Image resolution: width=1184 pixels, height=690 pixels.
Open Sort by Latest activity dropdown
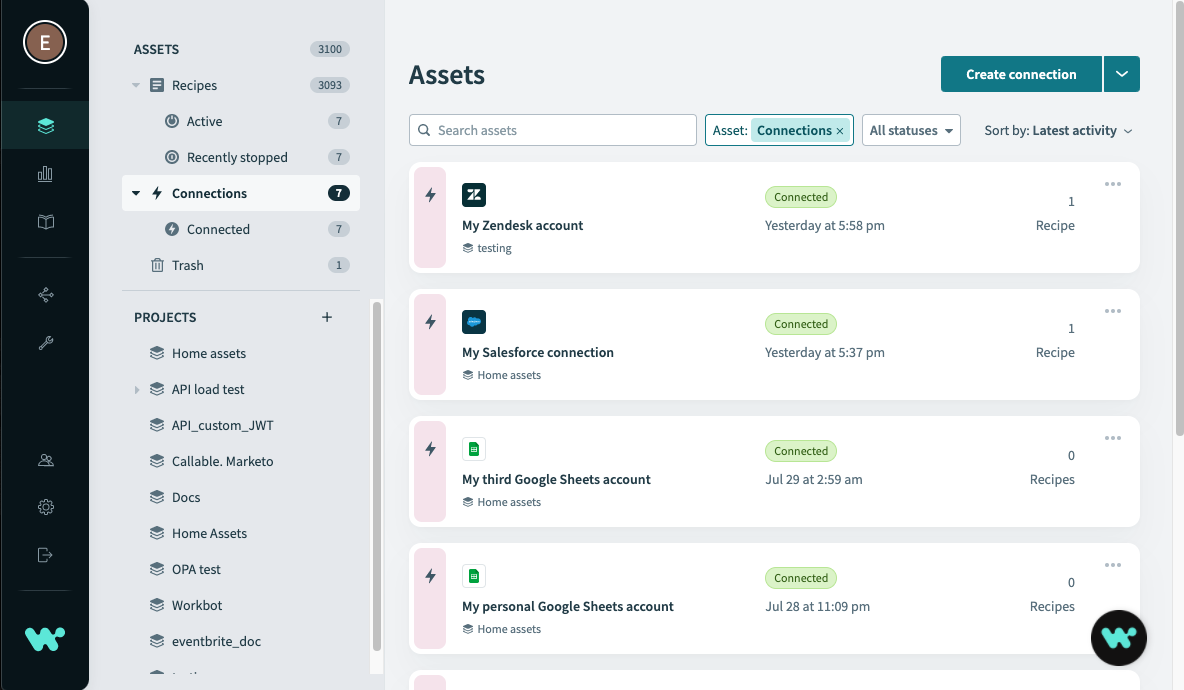(x=1058, y=131)
